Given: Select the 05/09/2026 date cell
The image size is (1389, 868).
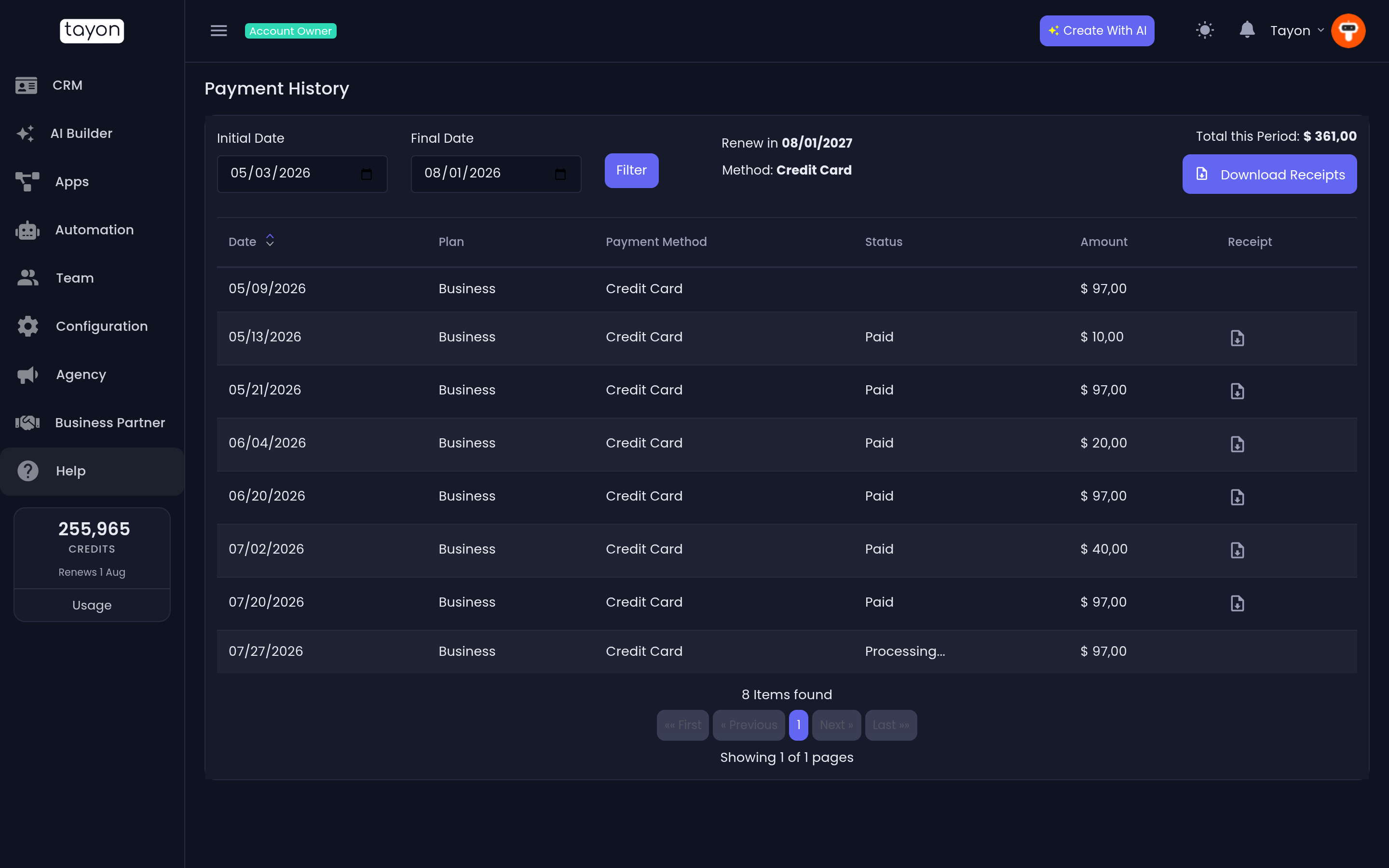Looking at the screenshot, I should 267,289.
